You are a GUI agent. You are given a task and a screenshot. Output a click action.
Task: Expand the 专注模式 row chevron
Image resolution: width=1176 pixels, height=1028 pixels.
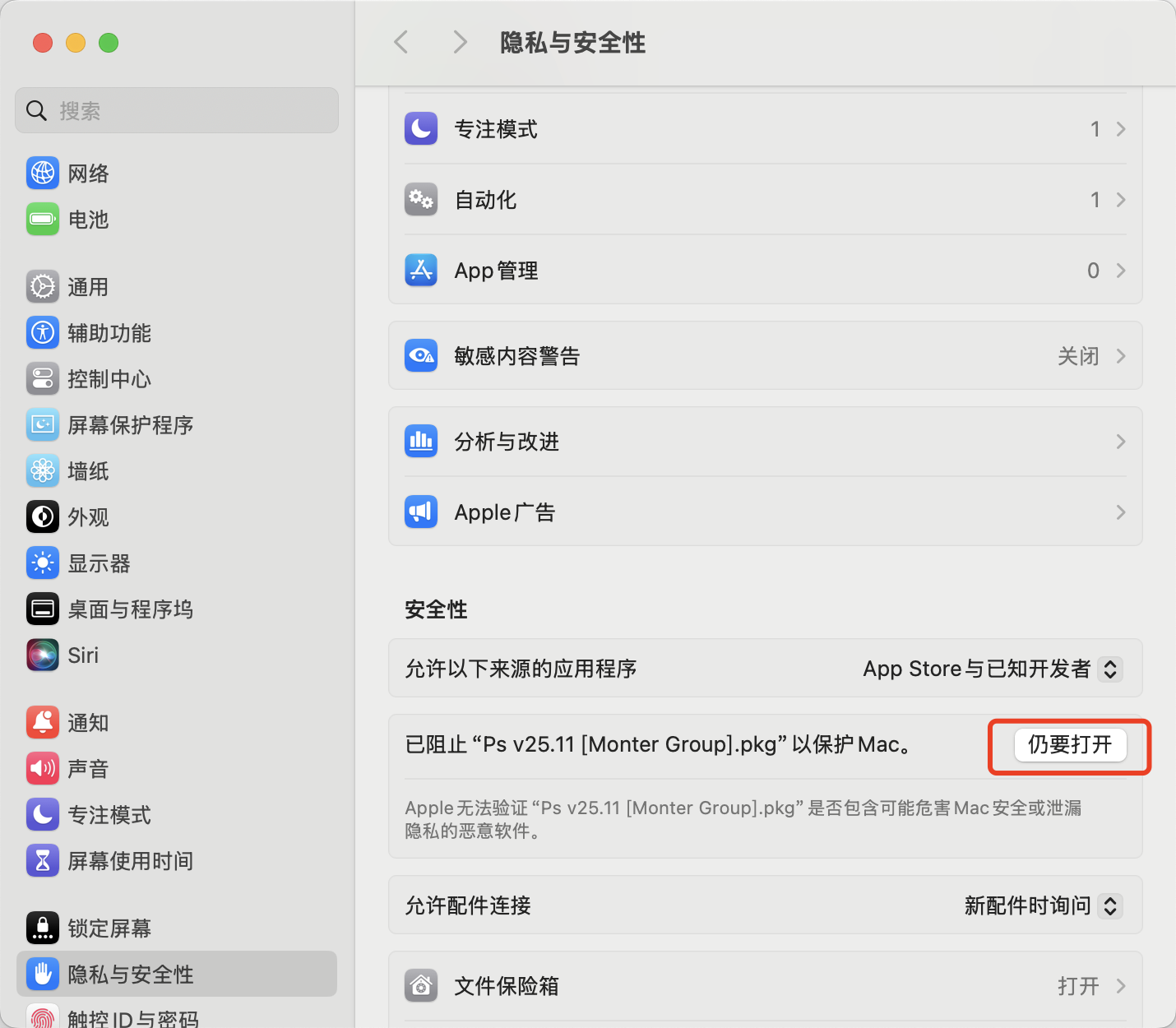pos(1121,129)
